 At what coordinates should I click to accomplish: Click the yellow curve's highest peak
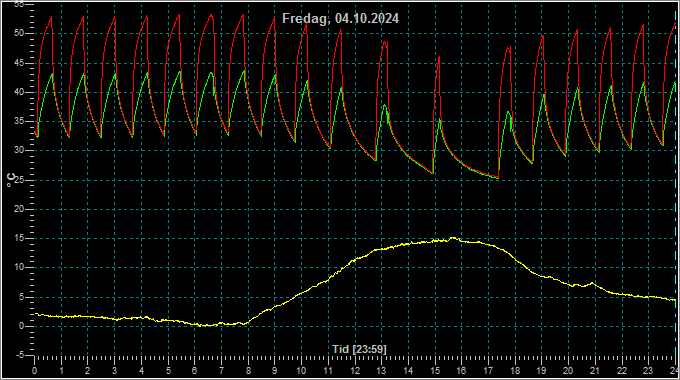453,238
